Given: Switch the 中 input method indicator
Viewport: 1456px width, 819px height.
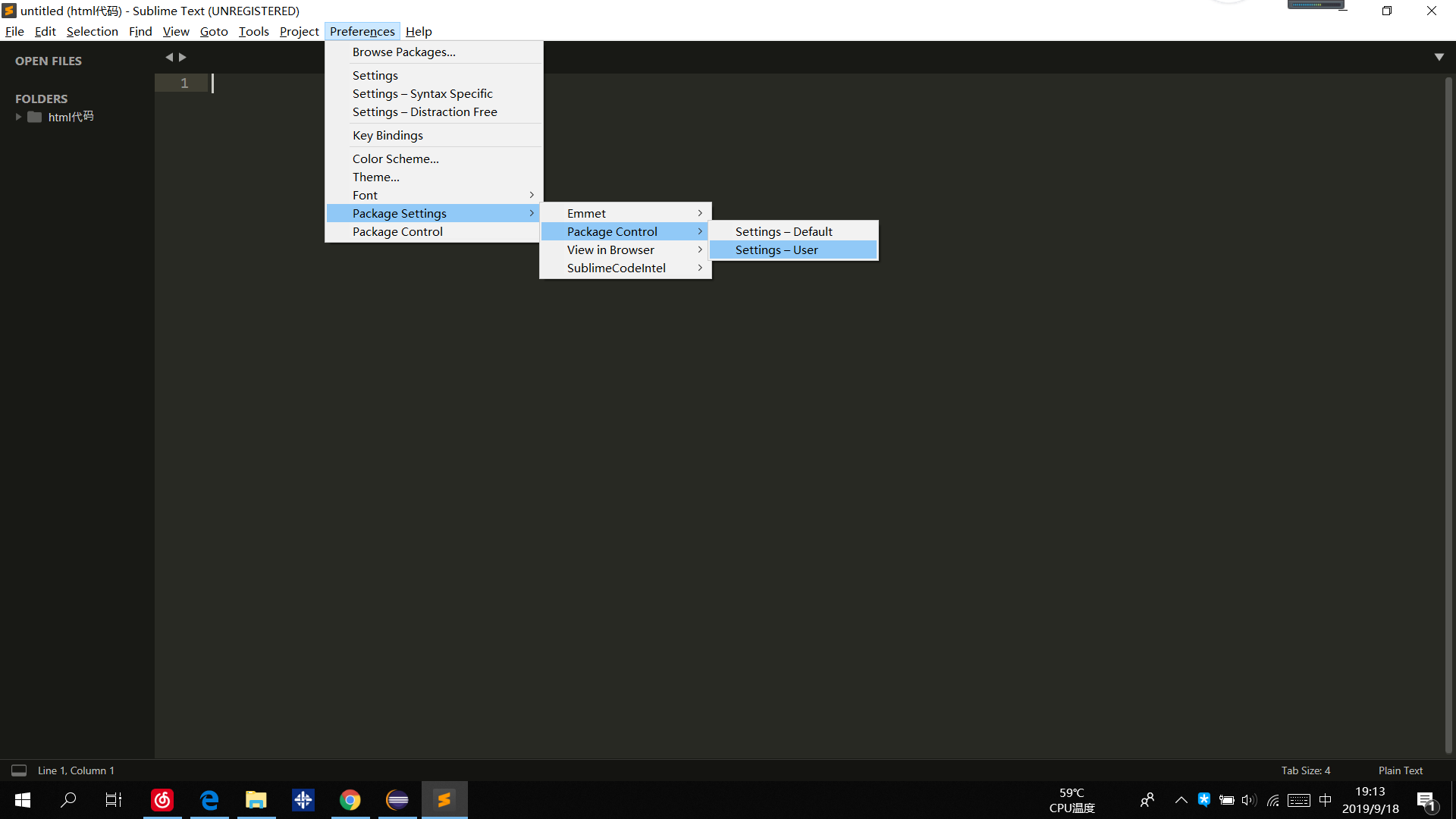Looking at the screenshot, I should pyautogui.click(x=1325, y=800).
